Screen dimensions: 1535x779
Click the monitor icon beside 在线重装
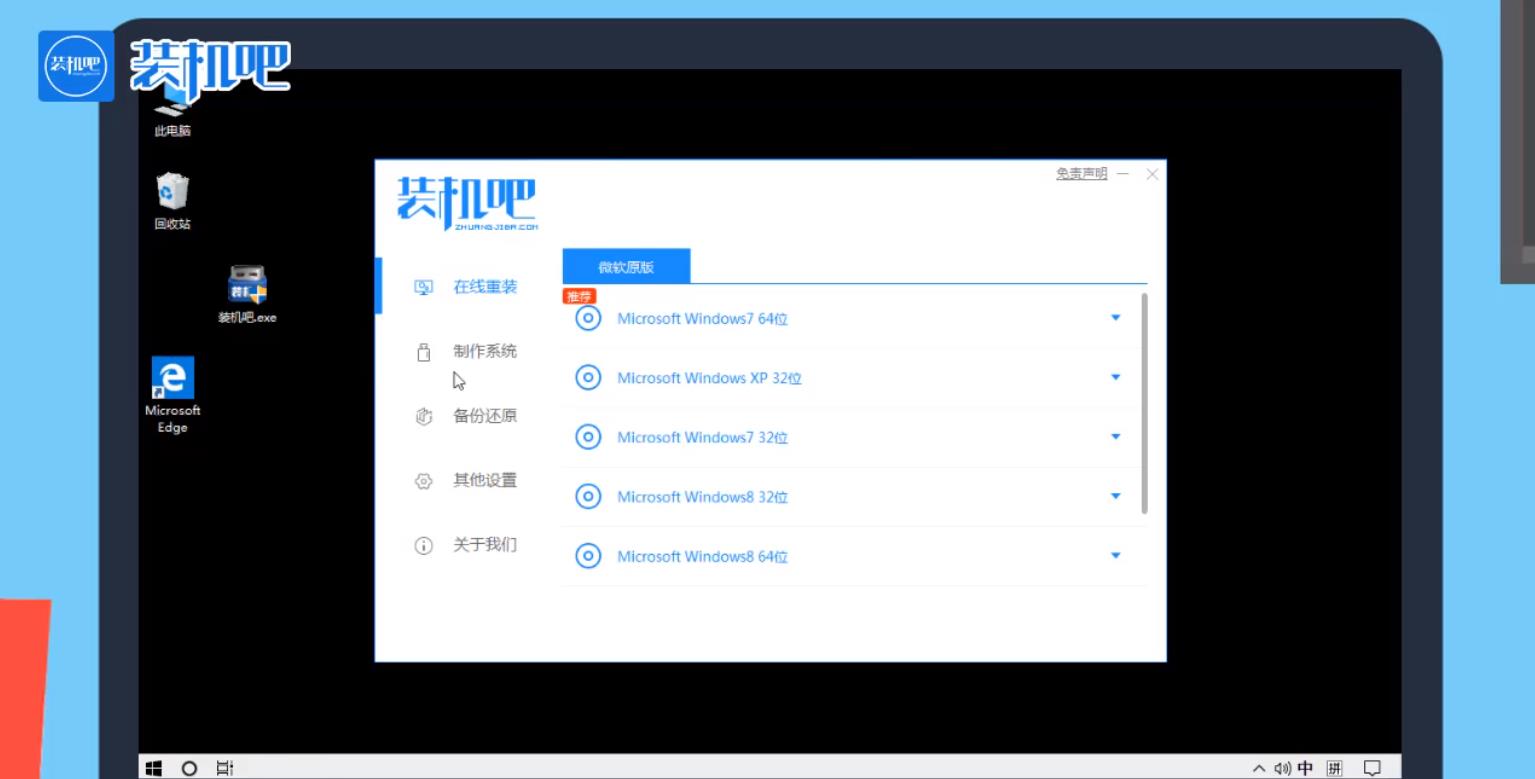[423, 287]
